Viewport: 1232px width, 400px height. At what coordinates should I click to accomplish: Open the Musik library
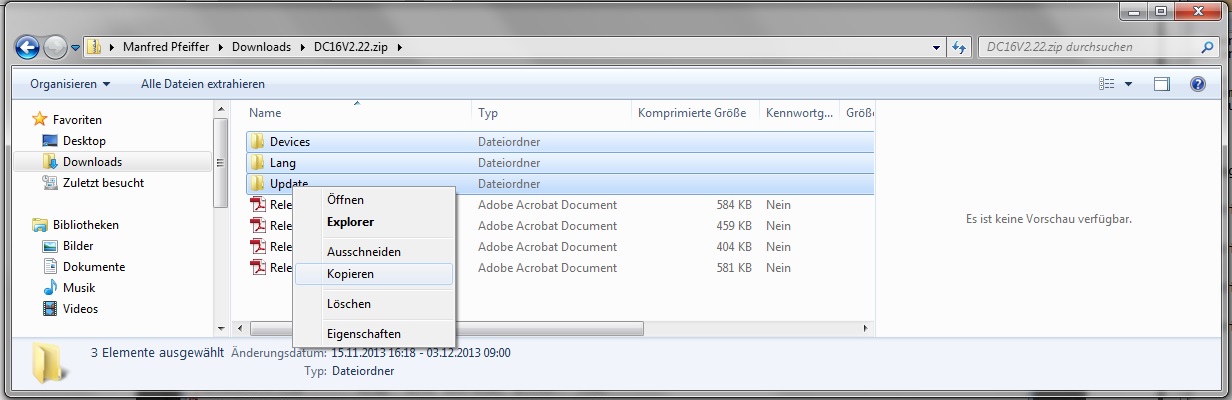coord(79,288)
